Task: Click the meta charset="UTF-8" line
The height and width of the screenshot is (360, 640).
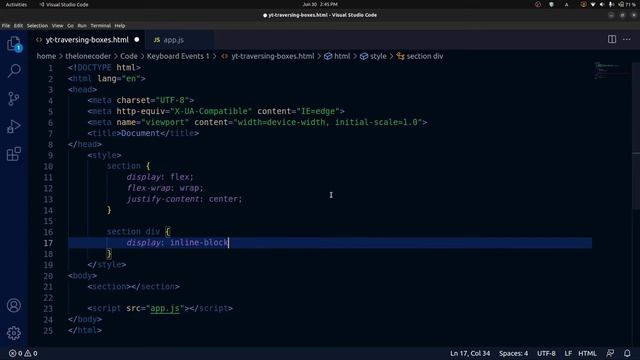Action: (x=140, y=100)
